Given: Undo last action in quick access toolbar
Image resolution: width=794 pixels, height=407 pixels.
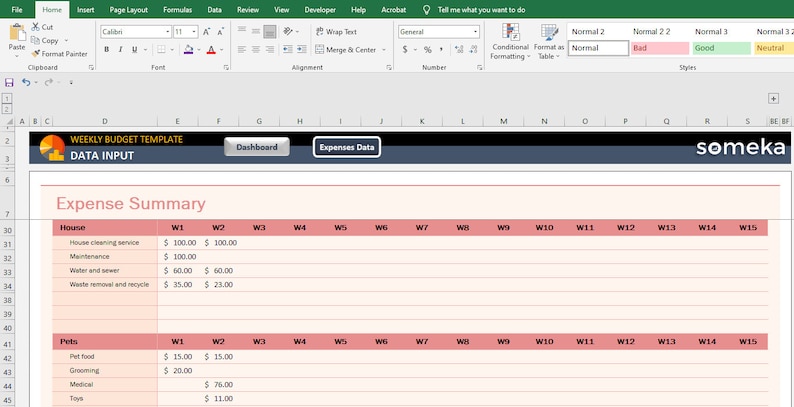Looking at the screenshot, I should point(26,82).
